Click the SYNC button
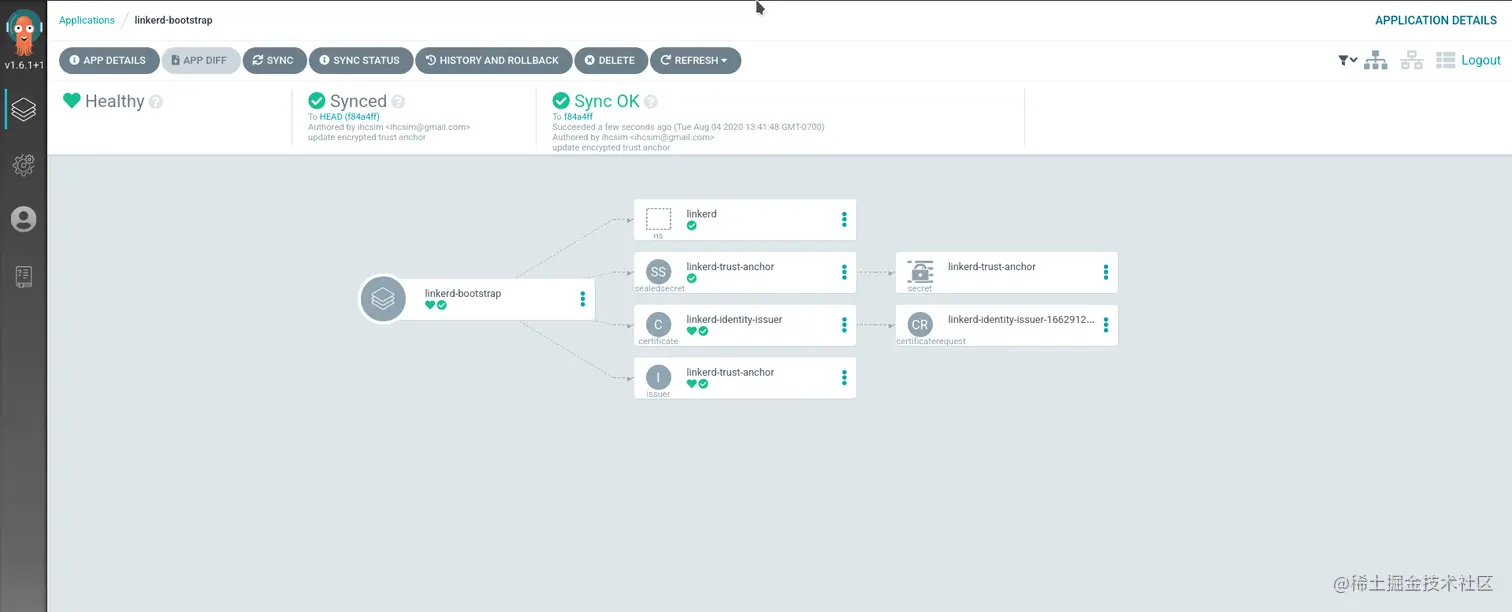1512x612 pixels. coord(274,60)
